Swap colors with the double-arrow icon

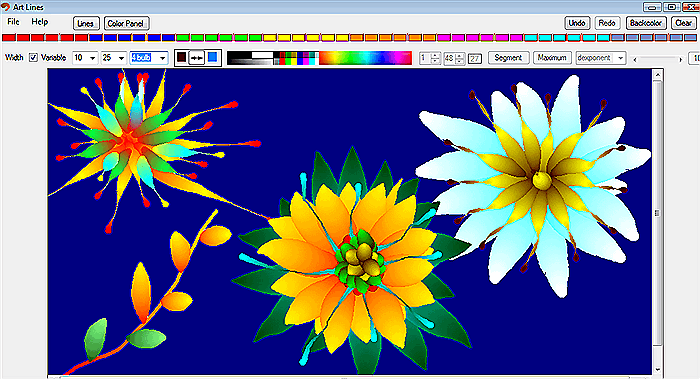pos(196,58)
